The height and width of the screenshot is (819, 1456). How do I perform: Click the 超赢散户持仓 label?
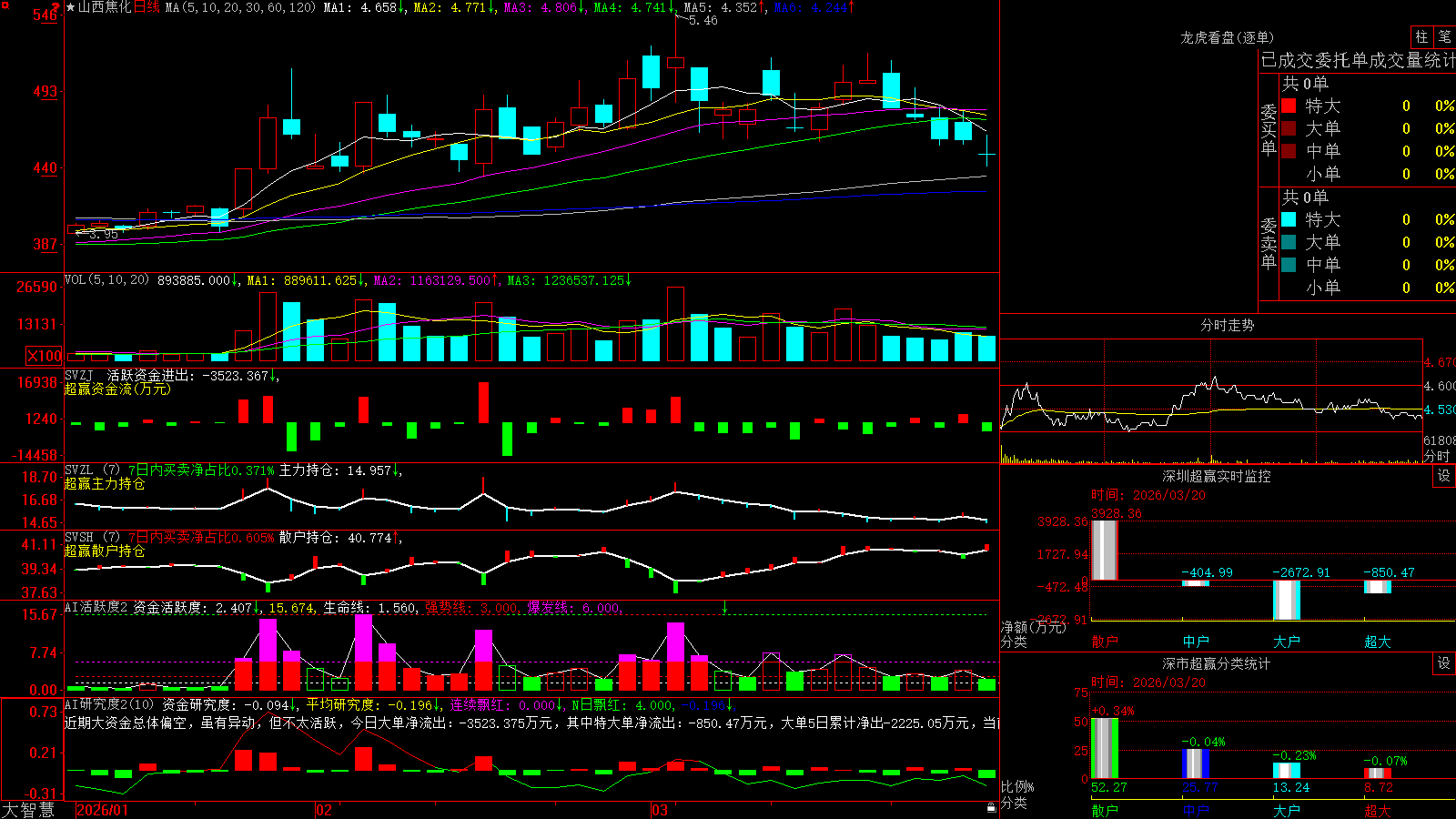pyautogui.click(x=105, y=551)
